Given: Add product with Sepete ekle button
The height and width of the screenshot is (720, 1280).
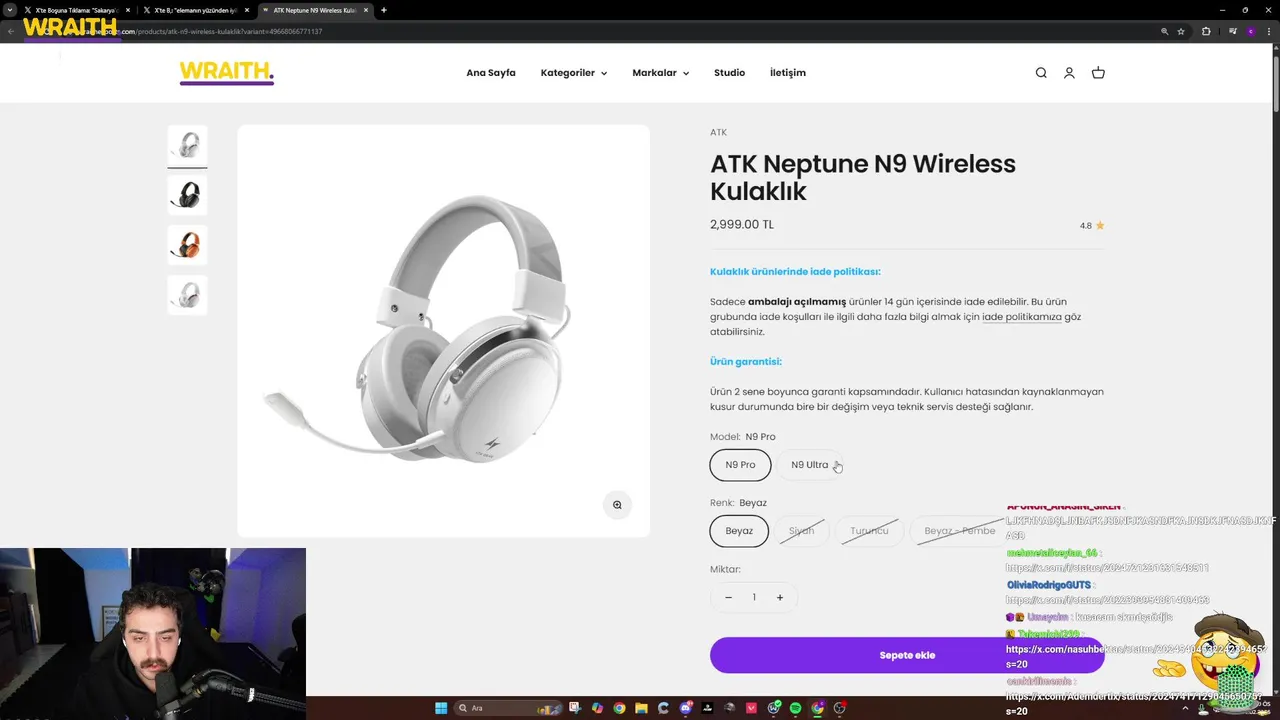Looking at the screenshot, I should click(x=907, y=655).
